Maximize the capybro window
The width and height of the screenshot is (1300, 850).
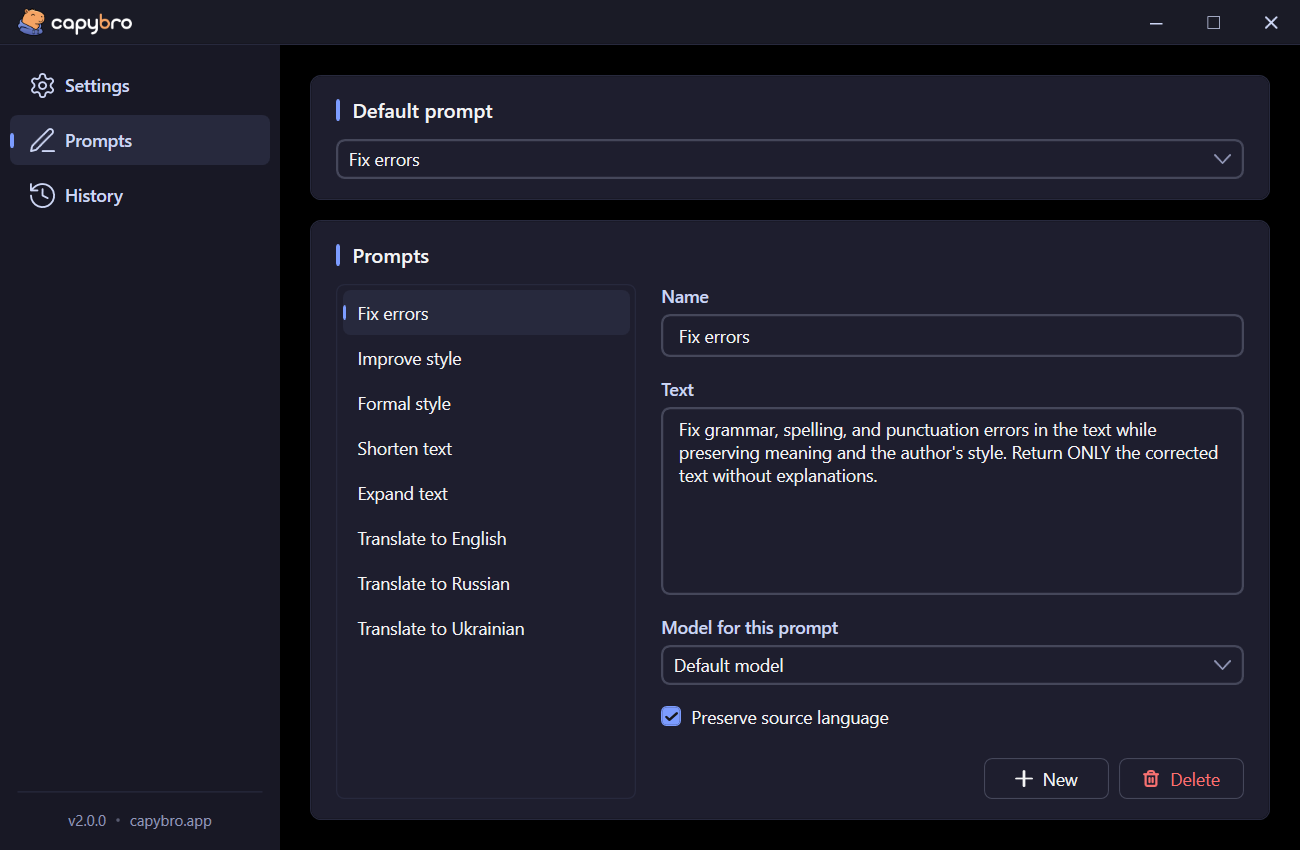coord(1213,22)
